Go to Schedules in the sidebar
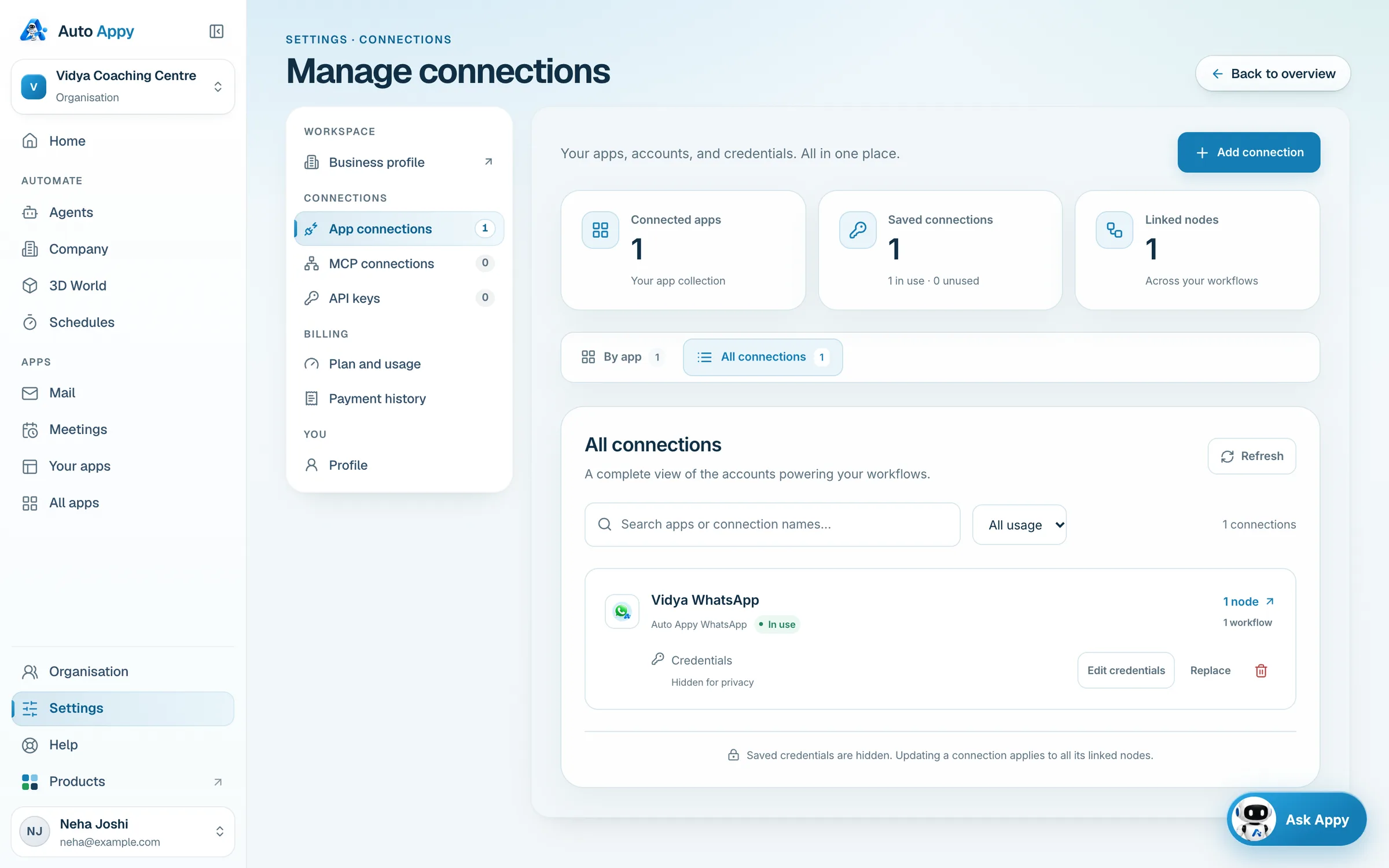 [123, 322]
